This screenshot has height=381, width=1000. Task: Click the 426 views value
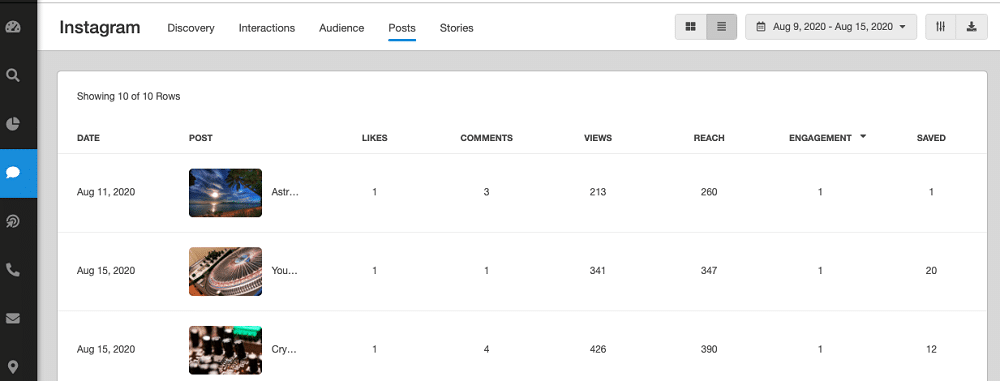[x=598, y=350]
